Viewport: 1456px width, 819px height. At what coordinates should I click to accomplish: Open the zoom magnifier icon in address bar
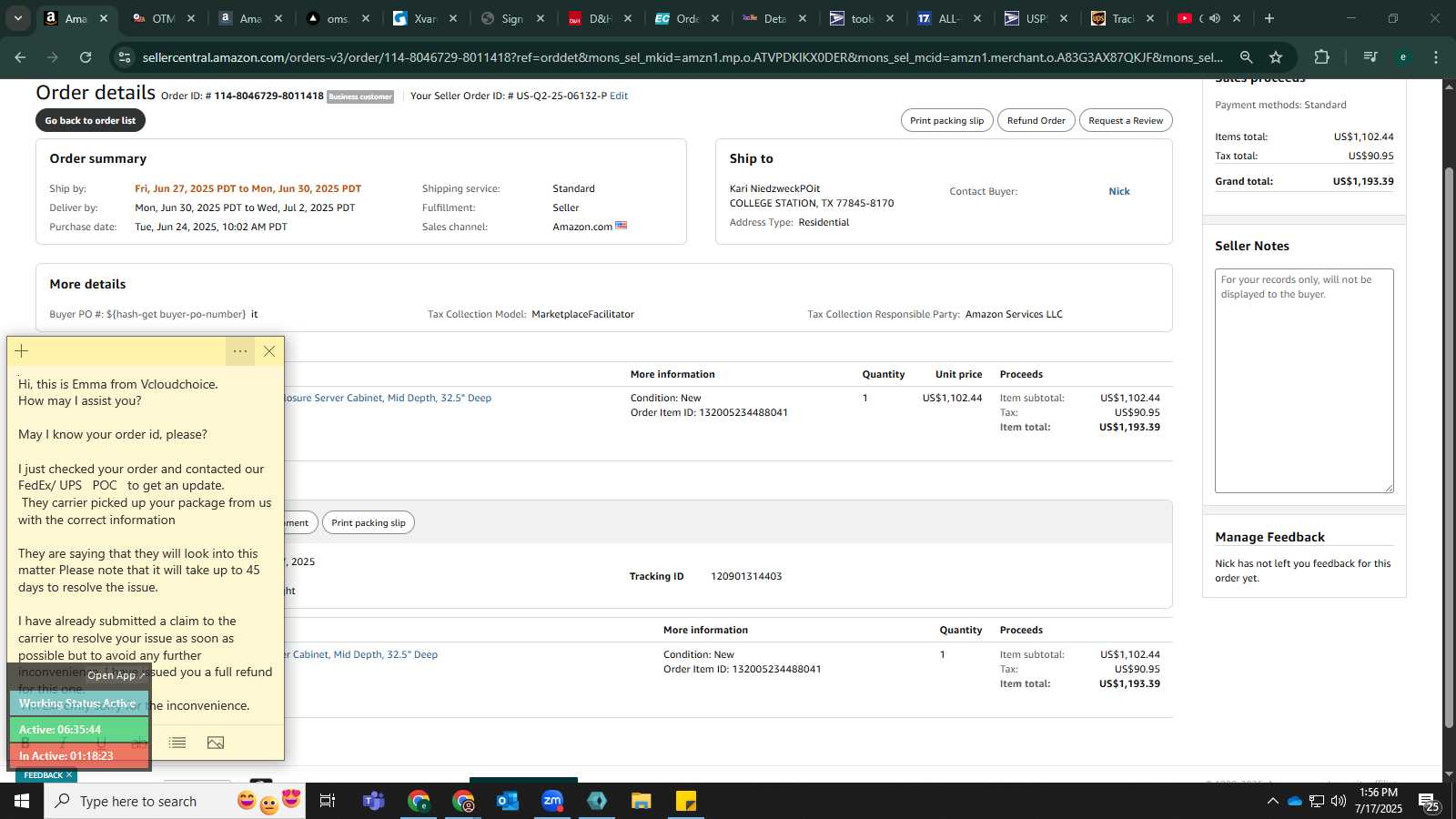point(1247,57)
